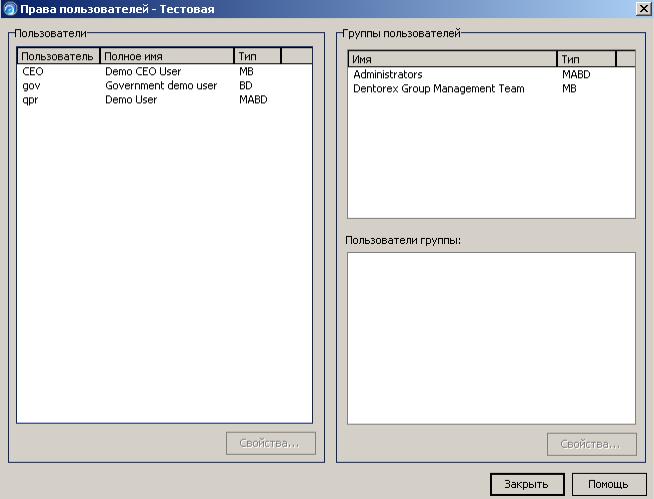Sort users by Полное имя column header
This screenshot has height=499, width=654.
click(167, 56)
